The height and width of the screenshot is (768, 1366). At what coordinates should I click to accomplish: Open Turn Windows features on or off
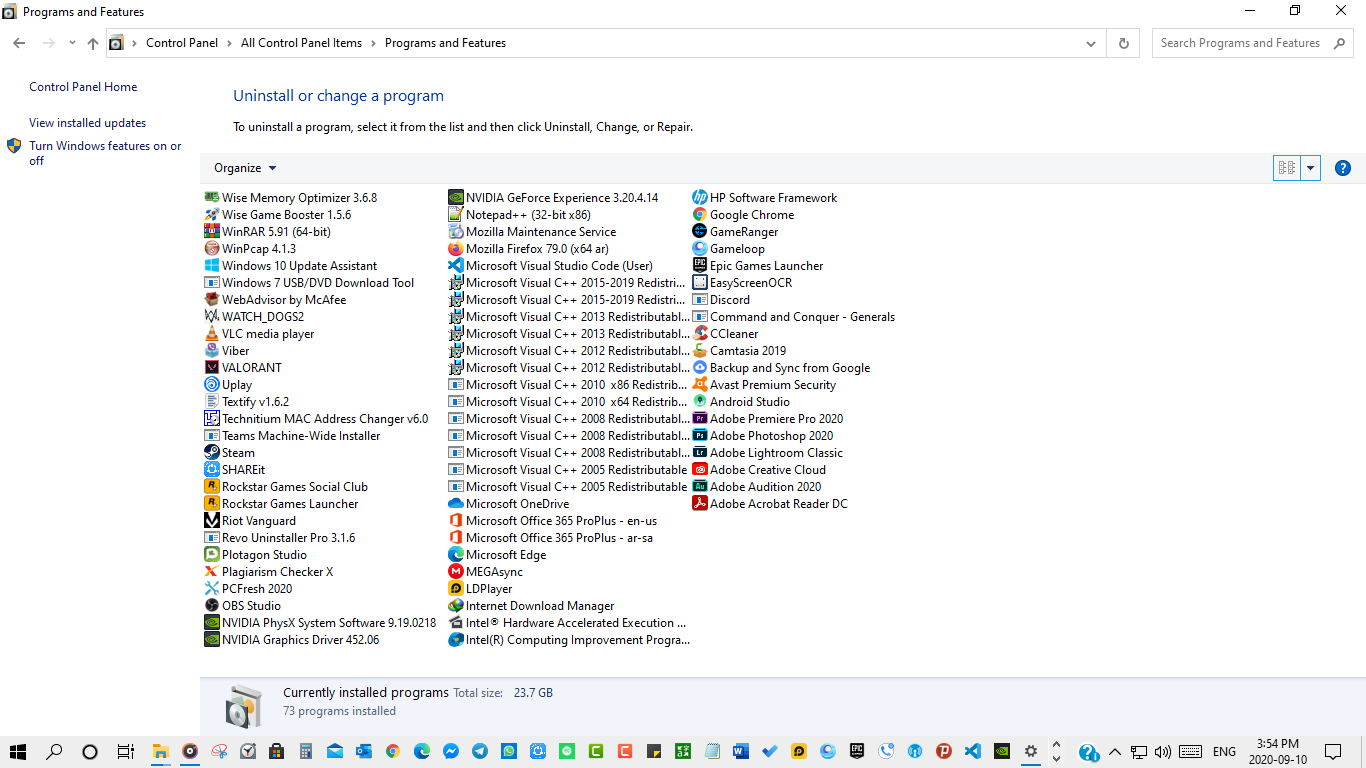coord(105,153)
